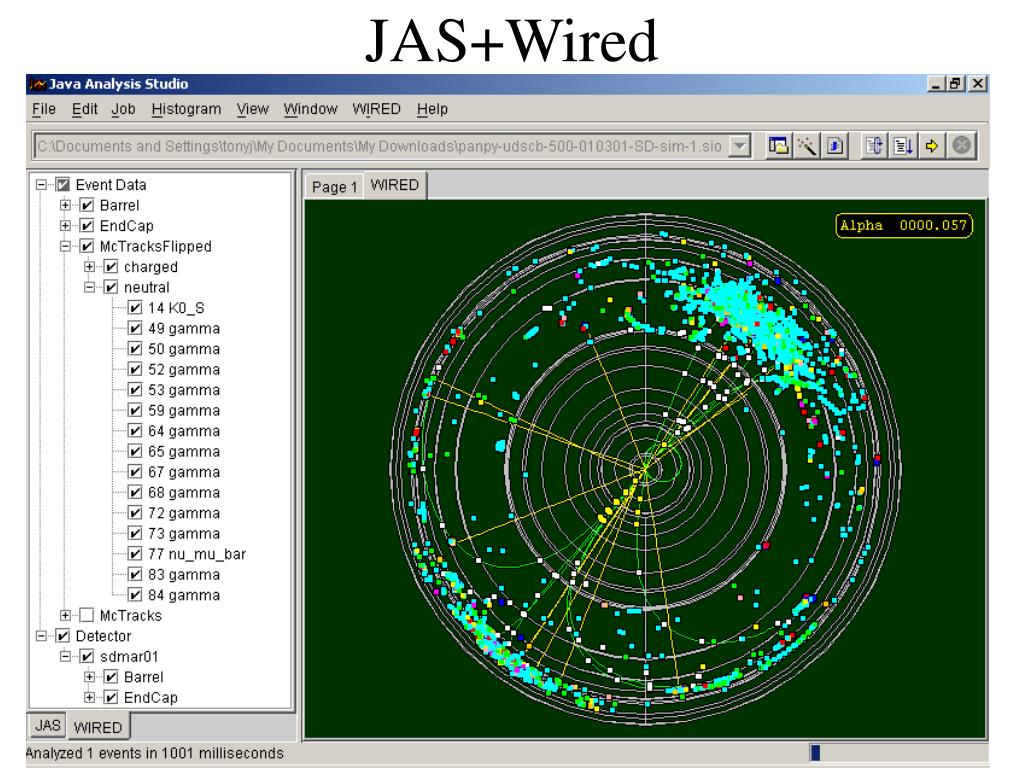Viewport: 1024px width, 768px height.
Task: Click the open dataset toolbar icon
Action: point(778,146)
